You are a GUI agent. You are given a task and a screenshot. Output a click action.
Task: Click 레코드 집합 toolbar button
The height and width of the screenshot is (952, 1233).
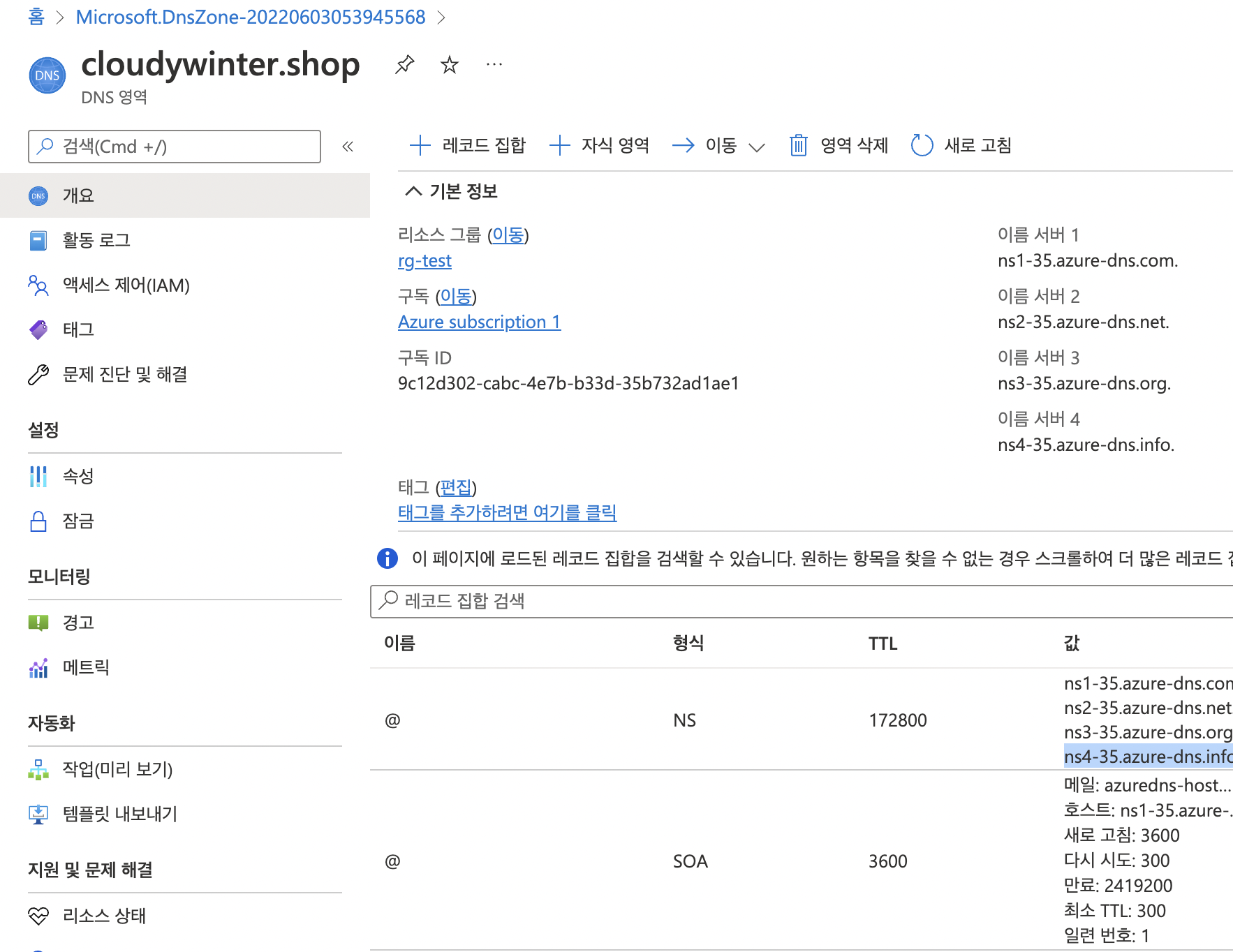coord(467,145)
